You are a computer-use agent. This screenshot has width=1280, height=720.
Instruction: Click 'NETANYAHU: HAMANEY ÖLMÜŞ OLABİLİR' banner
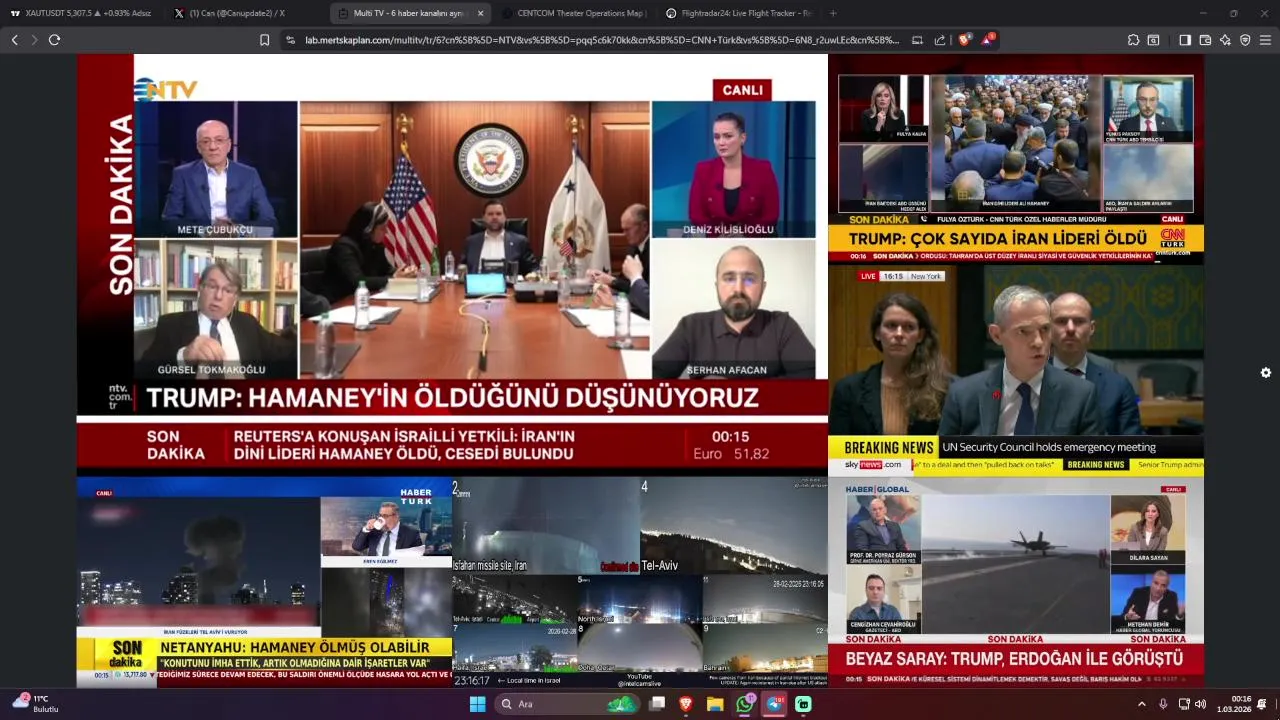click(x=294, y=648)
